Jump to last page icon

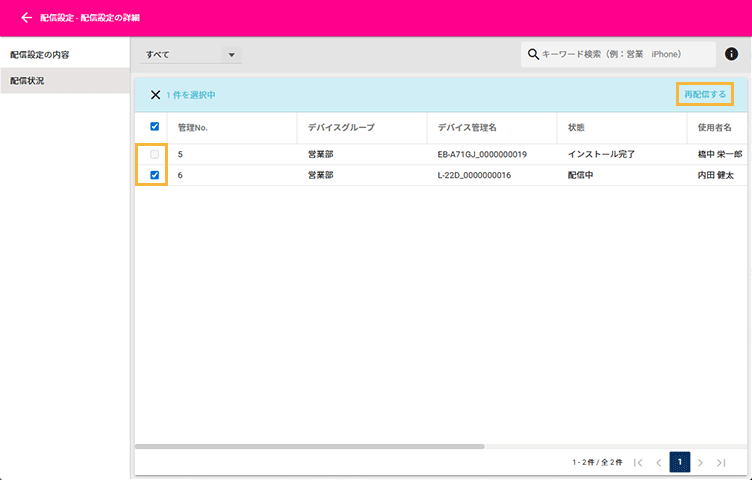(x=721, y=462)
